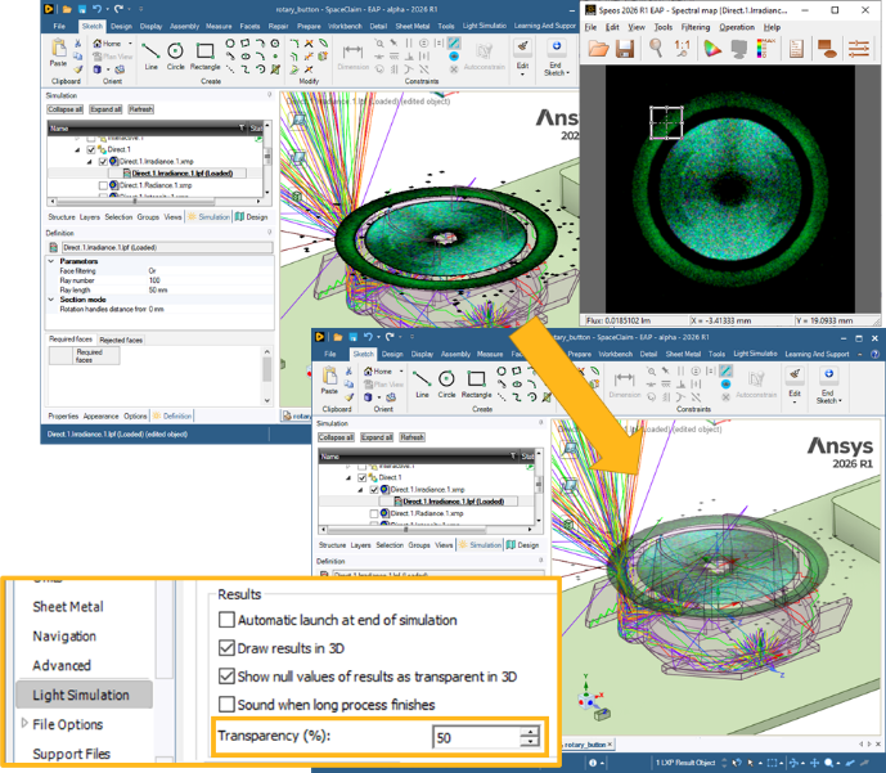Click the help question icon in front SpaceClaim window

click(x=875, y=354)
